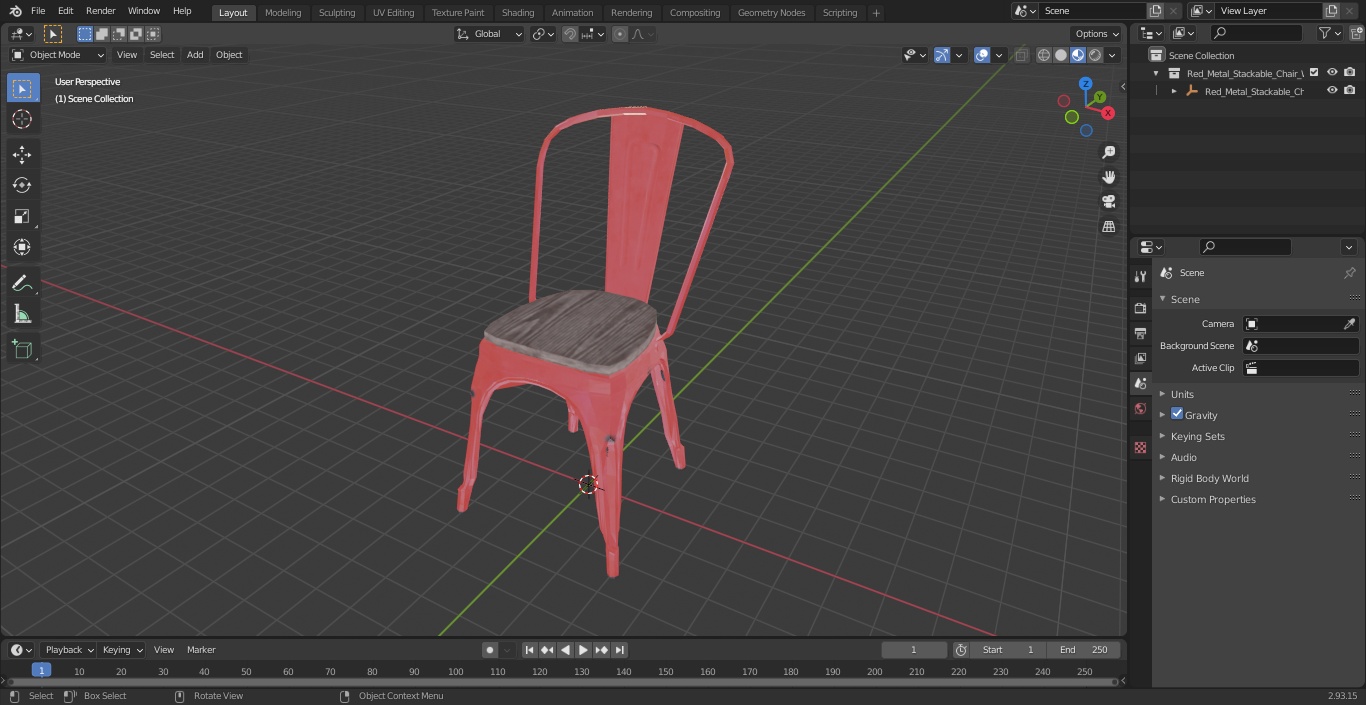The height and width of the screenshot is (705, 1366).
Task: Pin the Scene properties with pin icon
Action: 1349,273
